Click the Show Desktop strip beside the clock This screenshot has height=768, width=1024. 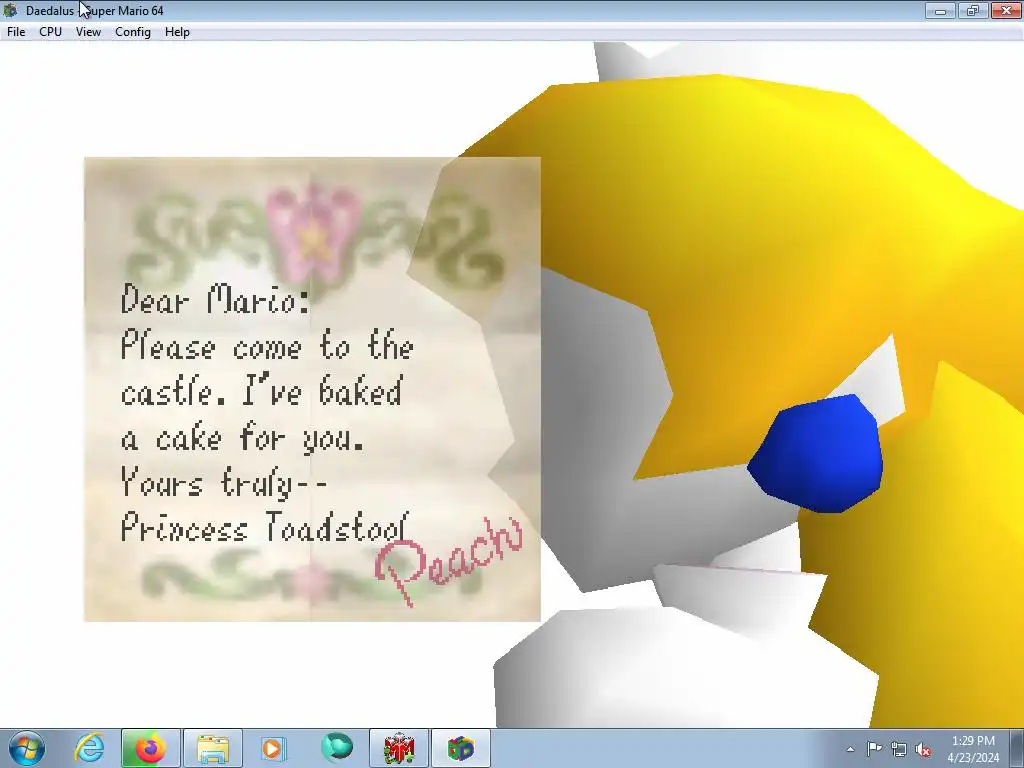tap(1018, 748)
